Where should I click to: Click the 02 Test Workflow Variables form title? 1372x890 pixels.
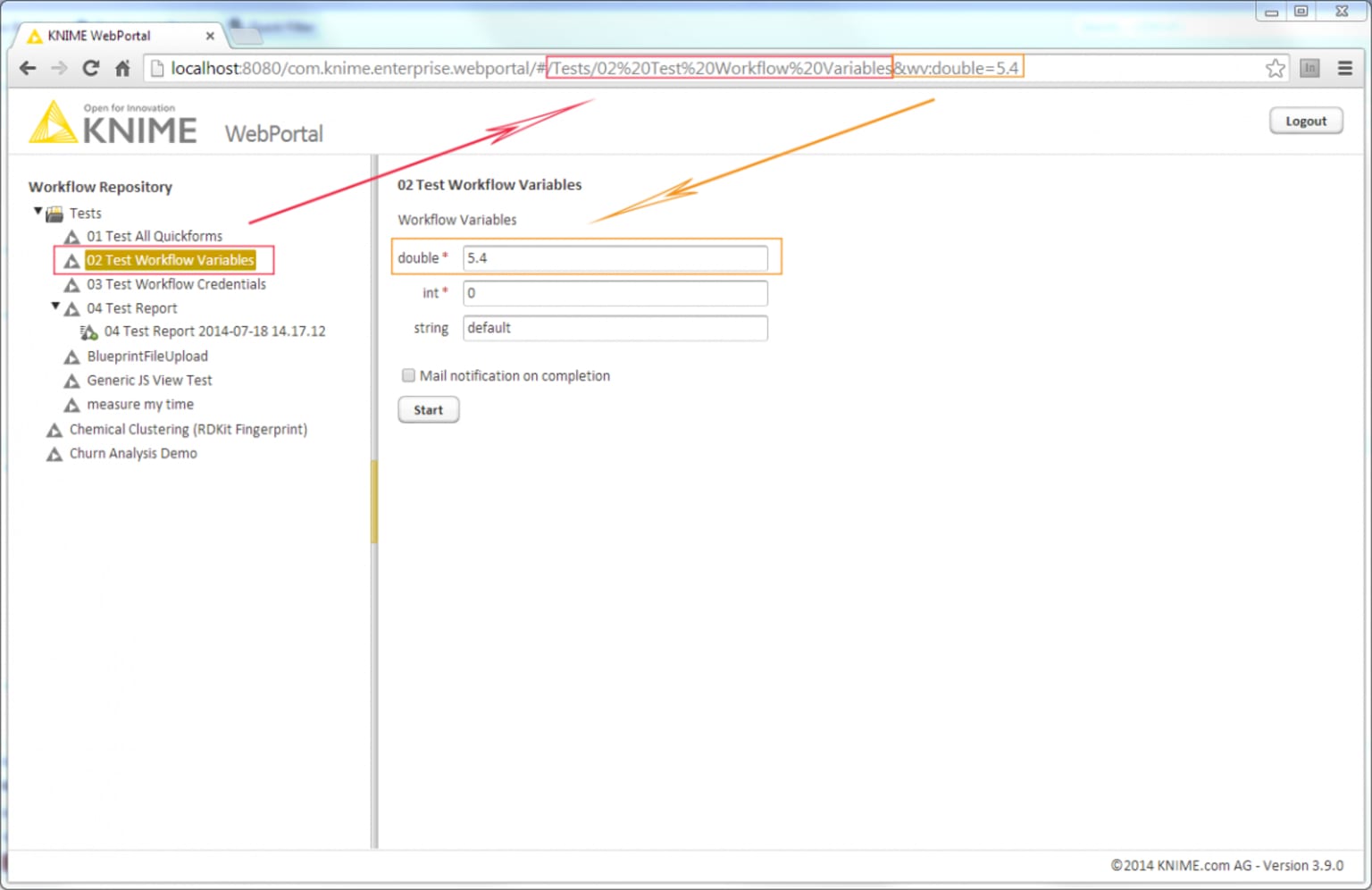click(489, 185)
